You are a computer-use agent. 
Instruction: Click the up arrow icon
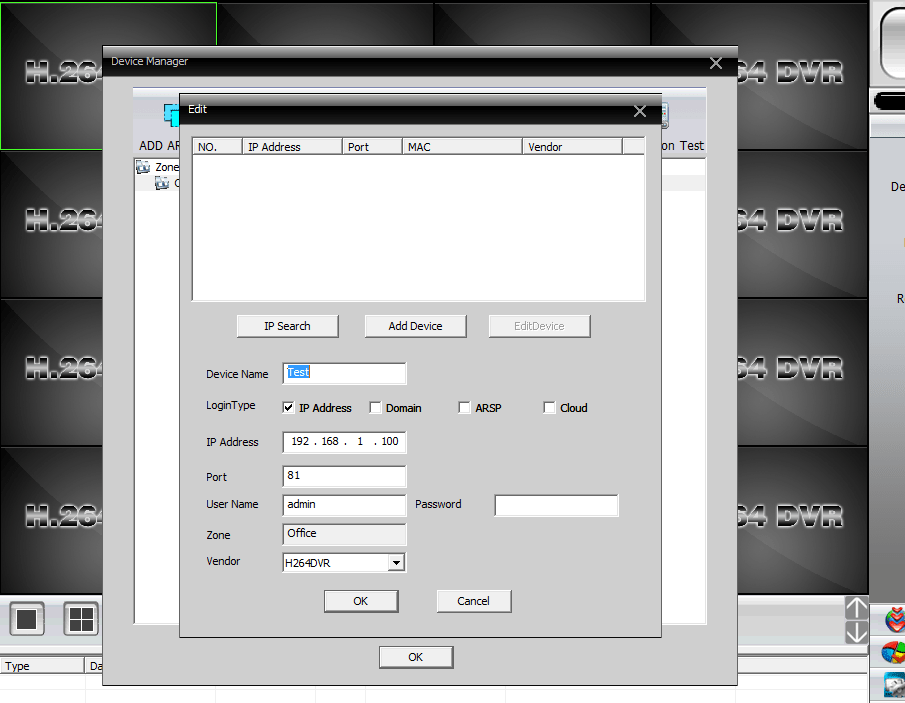pyautogui.click(x=857, y=608)
